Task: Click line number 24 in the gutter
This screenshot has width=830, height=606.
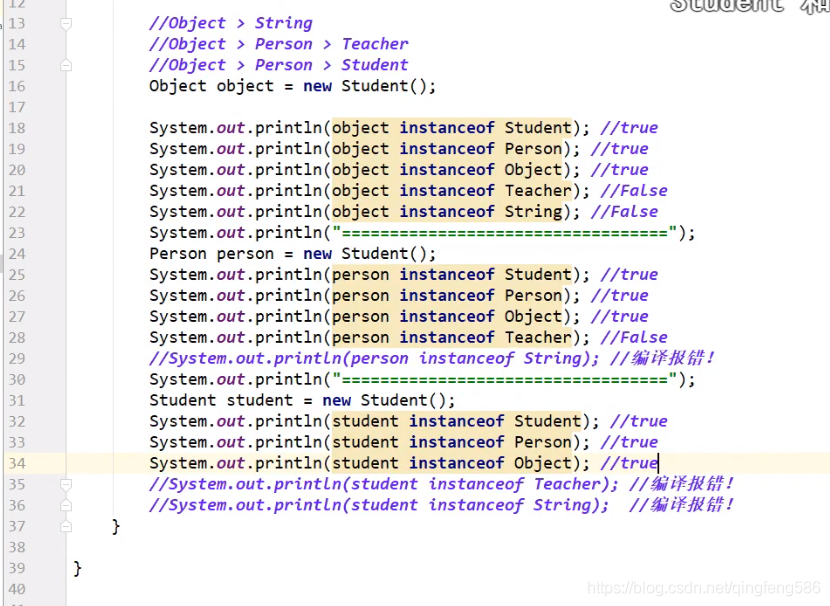Action: pyautogui.click(x=17, y=254)
